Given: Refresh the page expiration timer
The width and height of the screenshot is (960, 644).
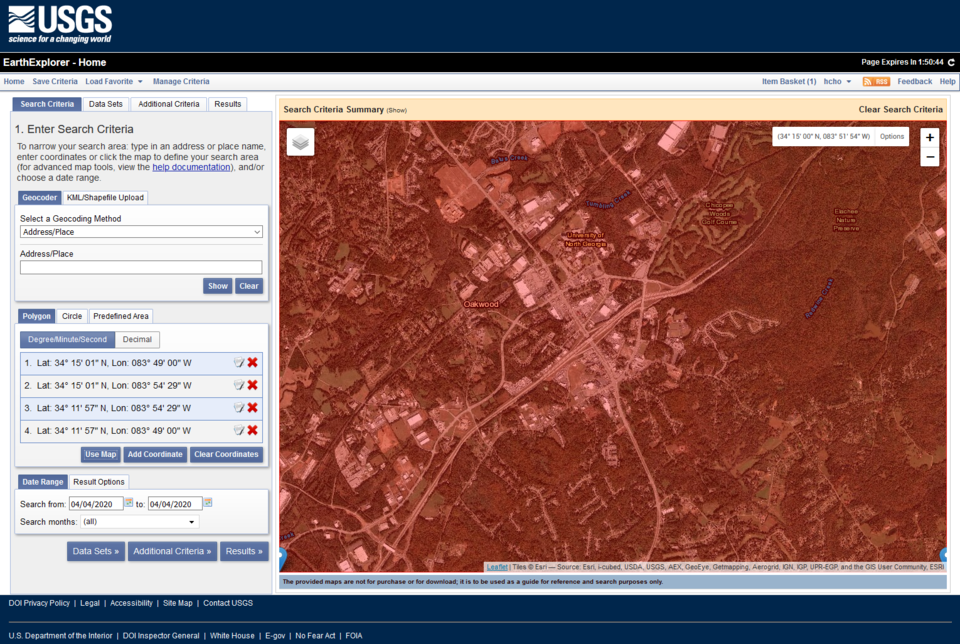Looking at the screenshot, I should [952, 61].
